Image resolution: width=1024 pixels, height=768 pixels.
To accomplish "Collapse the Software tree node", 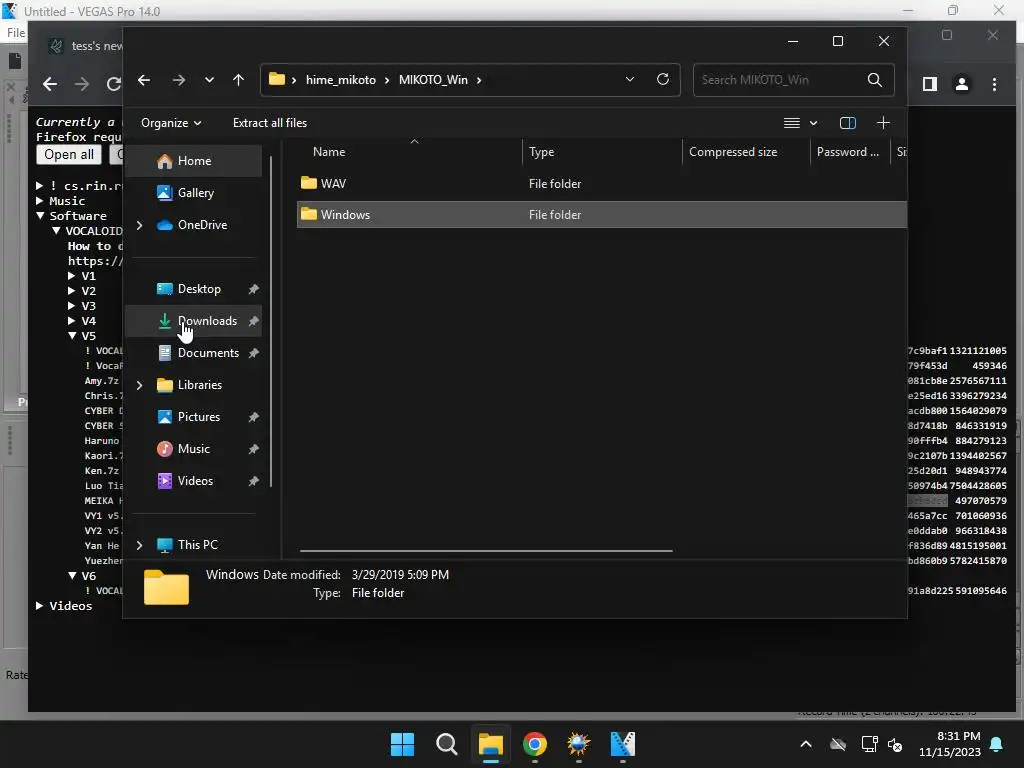I will pyautogui.click(x=40, y=216).
